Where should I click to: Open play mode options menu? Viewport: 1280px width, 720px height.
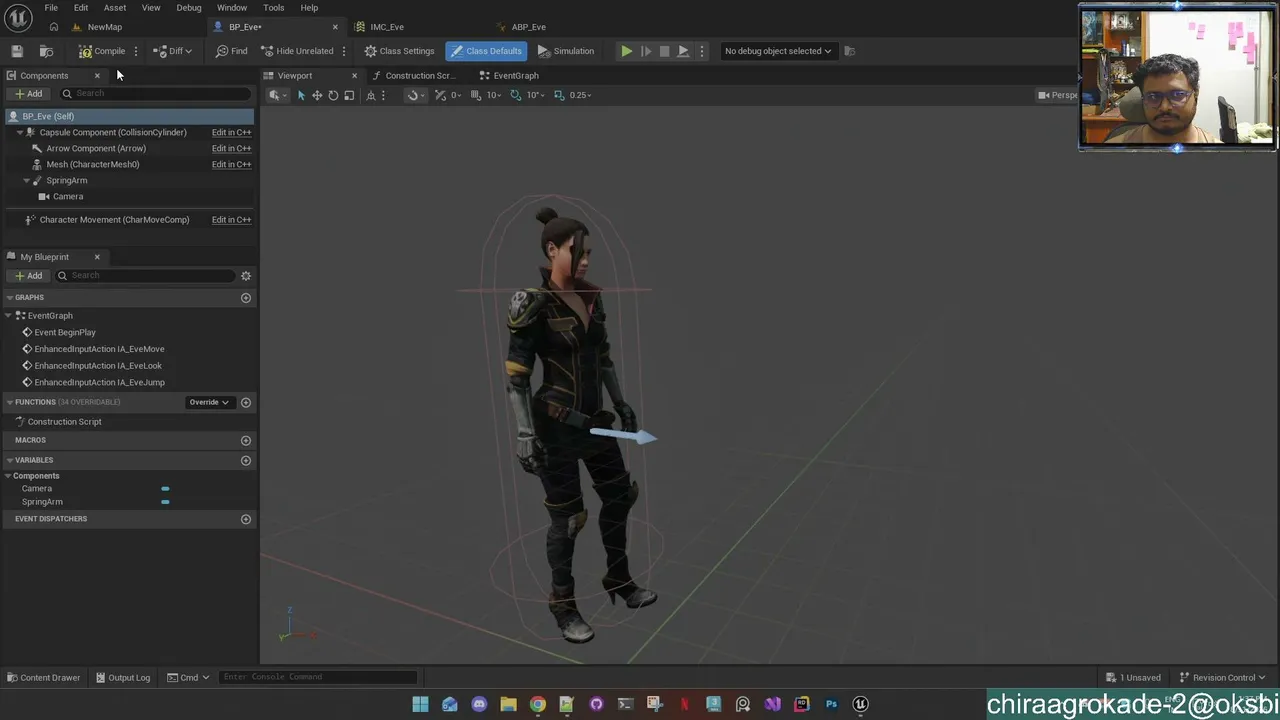click(702, 51)
